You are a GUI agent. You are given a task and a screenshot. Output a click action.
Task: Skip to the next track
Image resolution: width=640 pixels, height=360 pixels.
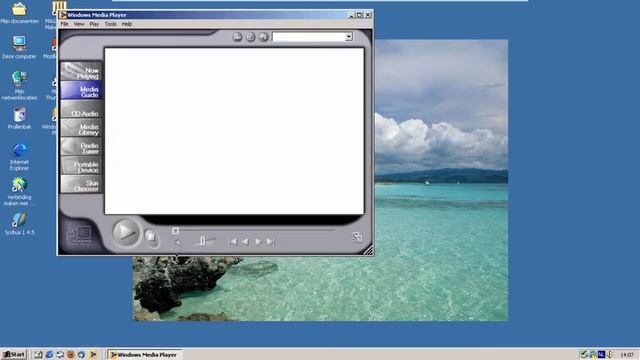pos(270,242)
